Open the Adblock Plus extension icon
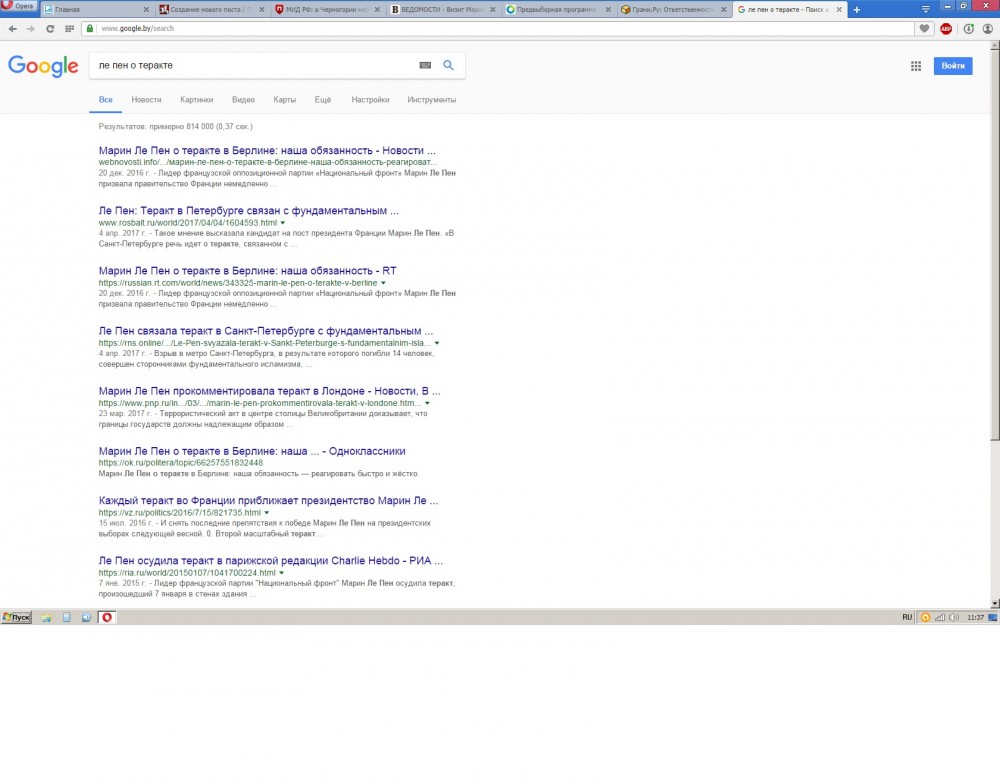 (946, 29)
